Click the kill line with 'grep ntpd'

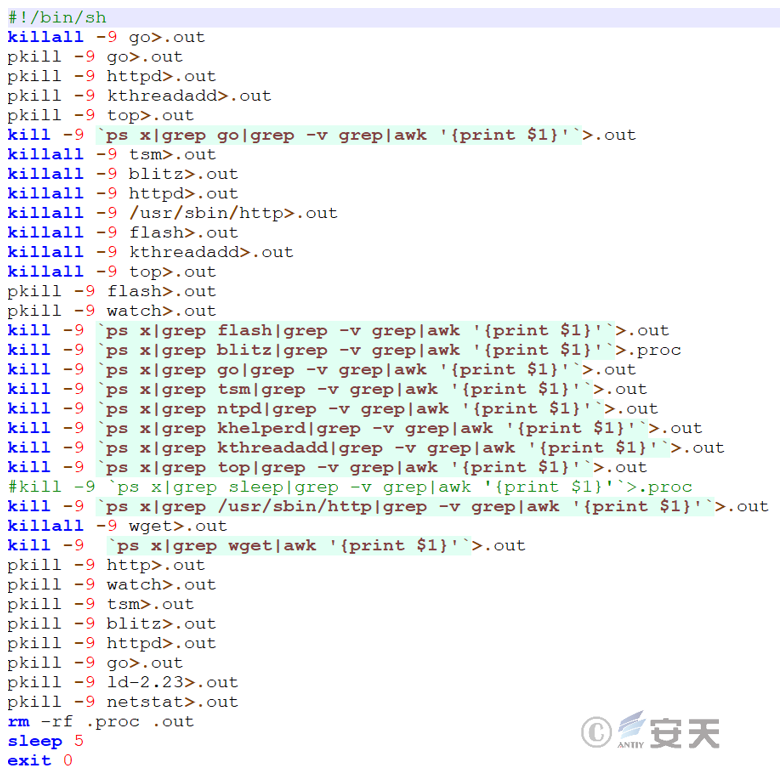333,409
